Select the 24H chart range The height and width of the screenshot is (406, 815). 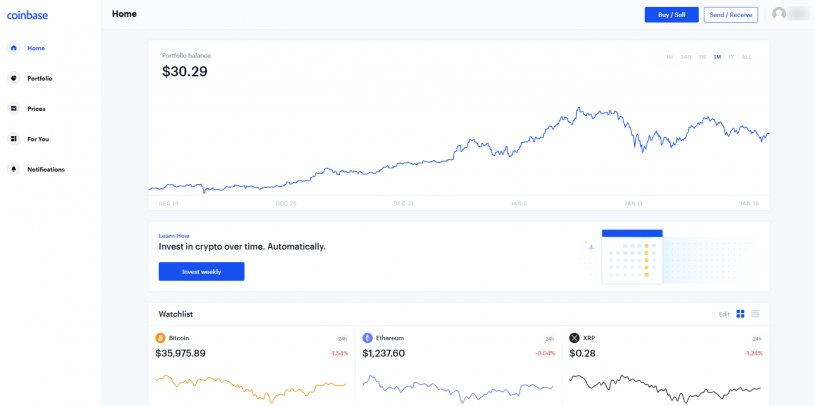tap(686, 57)
